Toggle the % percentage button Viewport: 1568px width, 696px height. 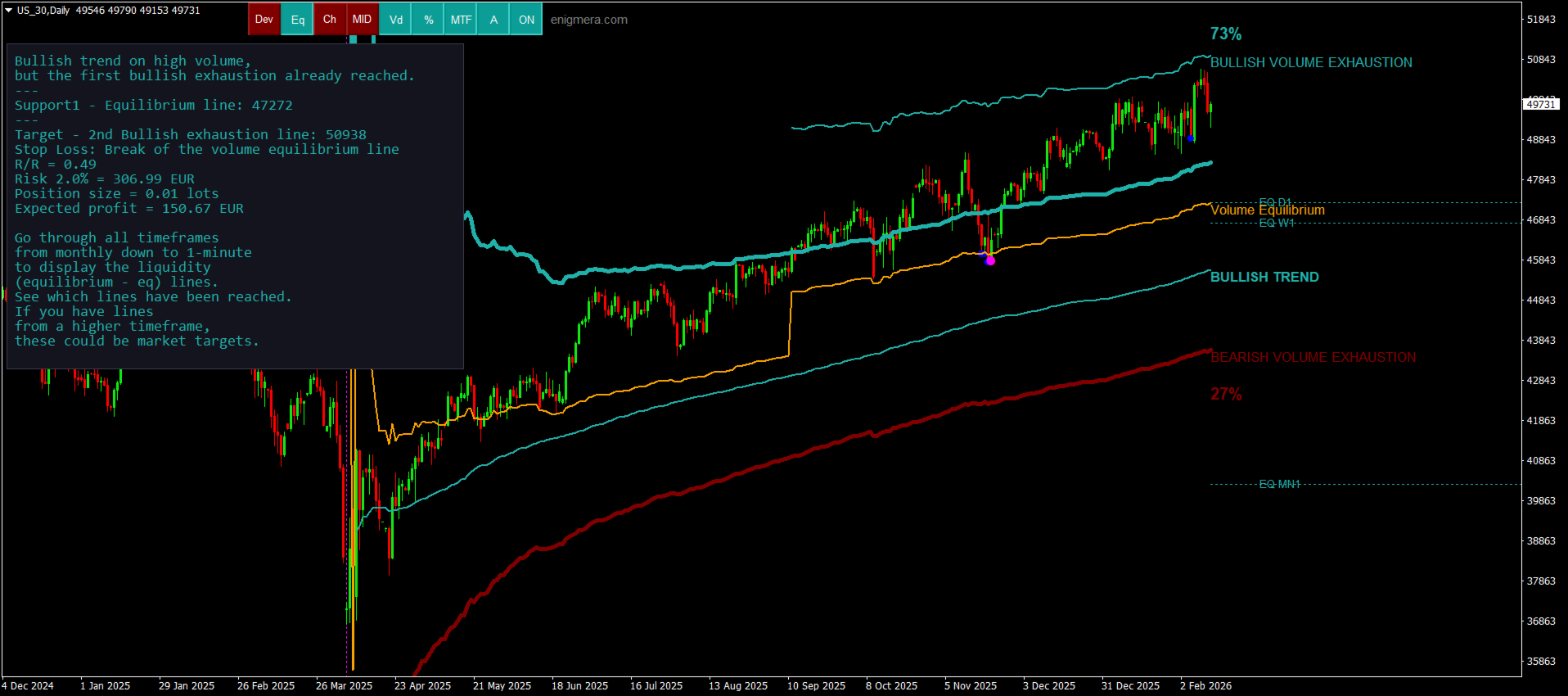pos(428,20)
